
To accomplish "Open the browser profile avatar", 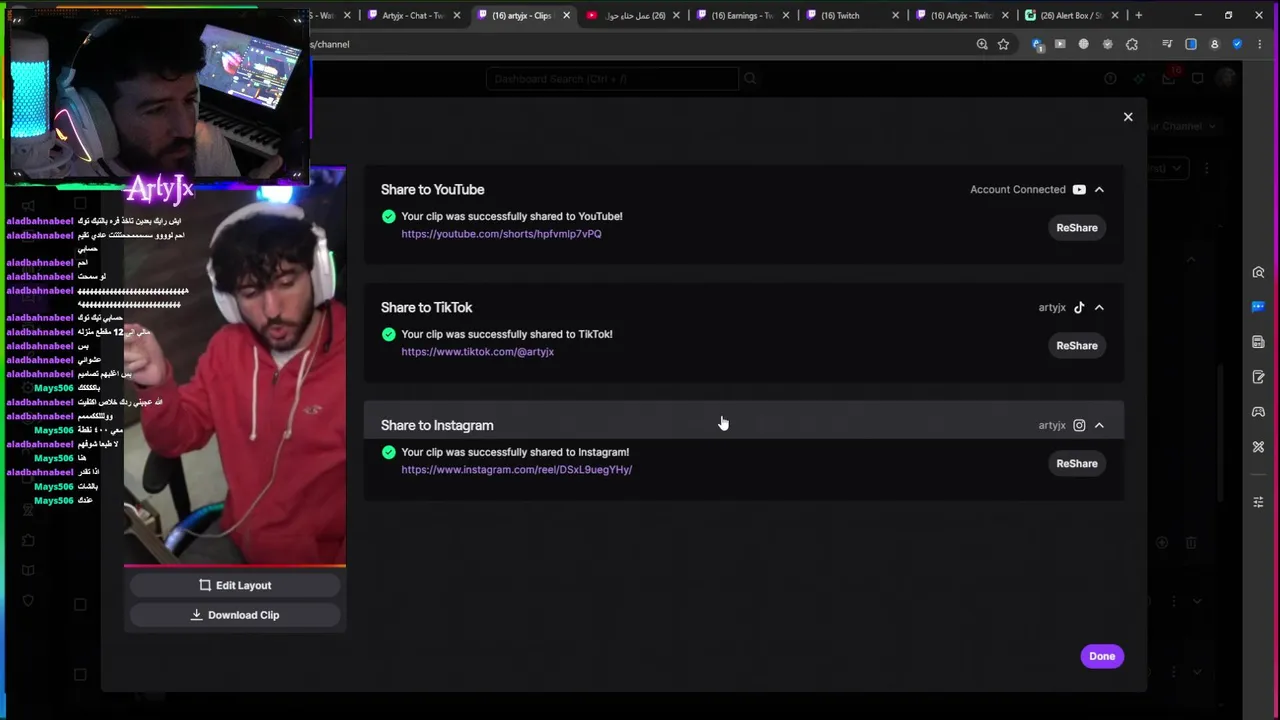I will 1215,44.
